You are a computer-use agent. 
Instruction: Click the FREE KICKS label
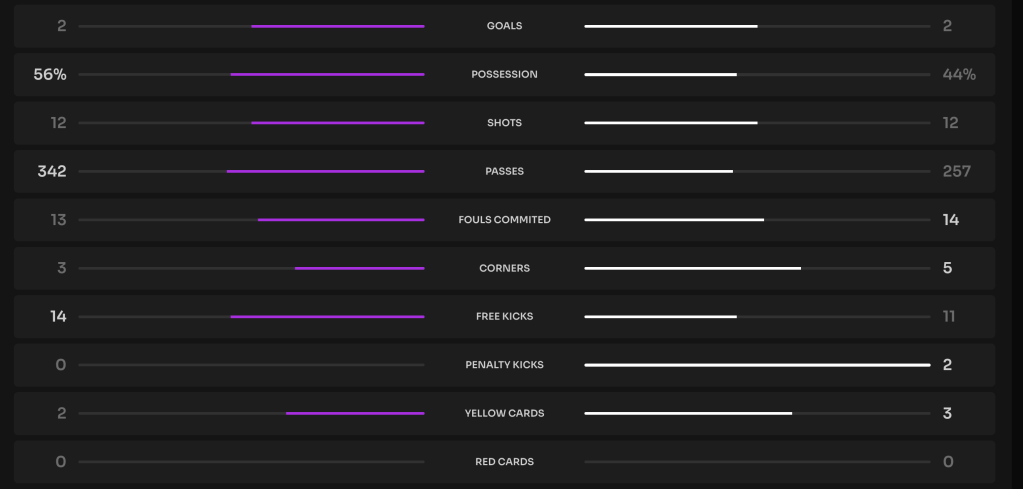click(504, 317)
